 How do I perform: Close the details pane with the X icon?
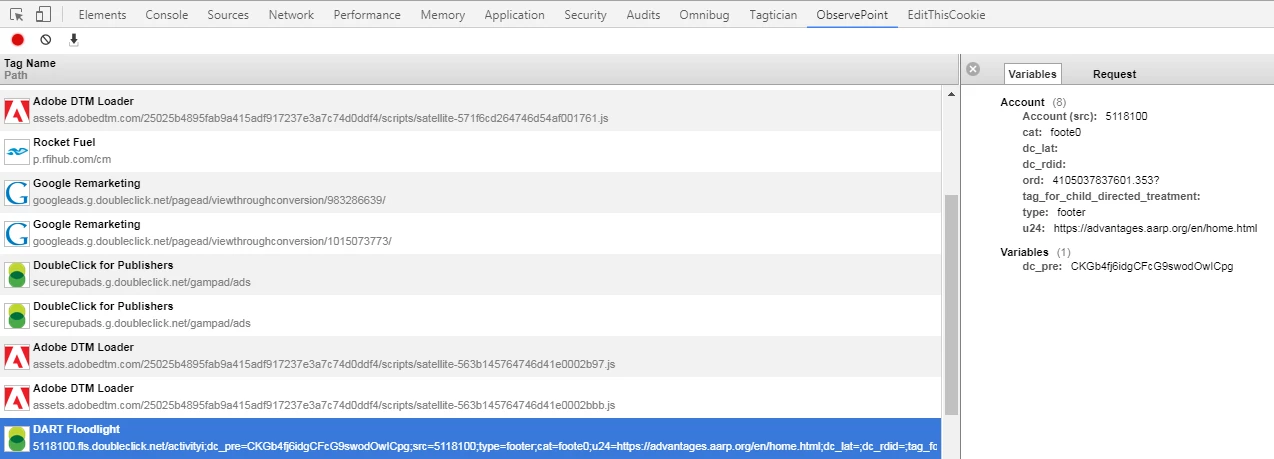pyautogui.click(x=973, y=70)
